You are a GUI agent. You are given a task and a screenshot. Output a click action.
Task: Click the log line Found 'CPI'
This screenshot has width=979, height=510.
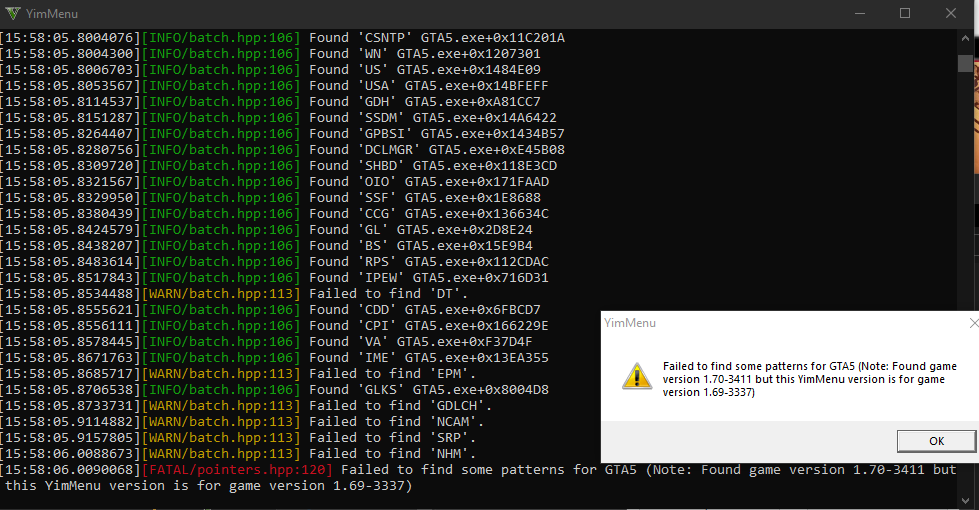(x=275, y=326)
